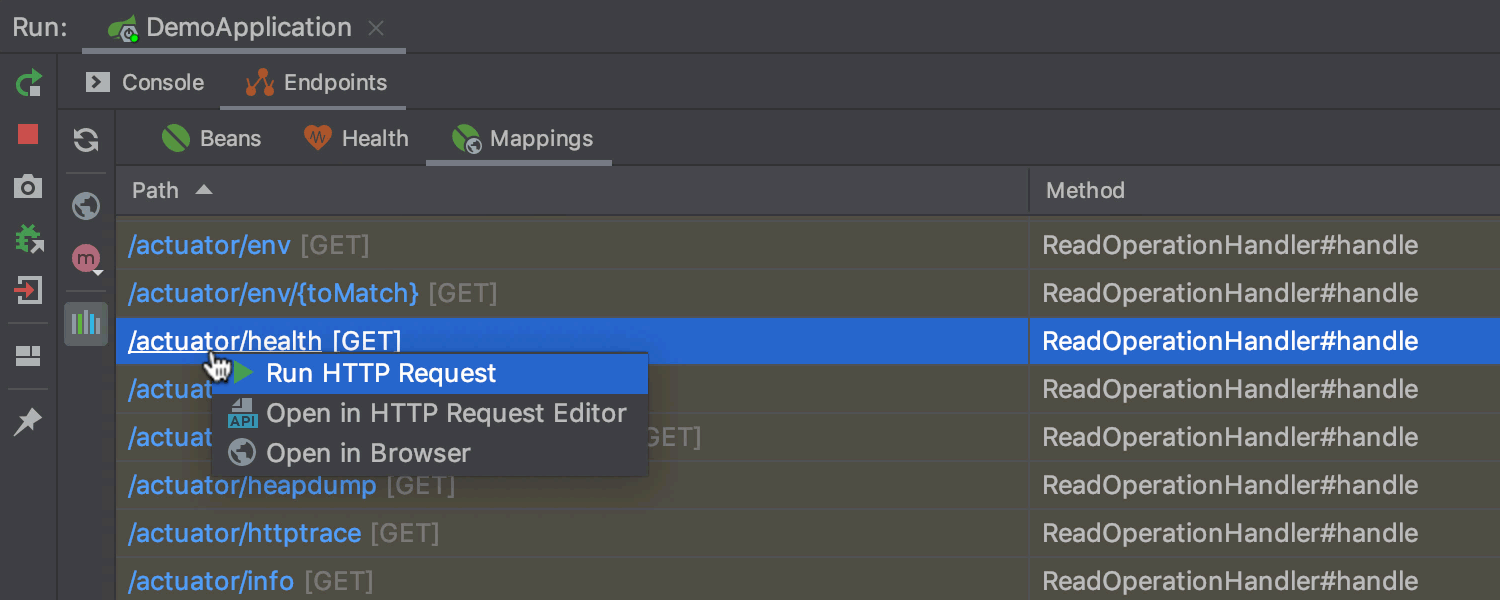Switch to the Console tab
The image size is (1500, 600).
point(145,82)
